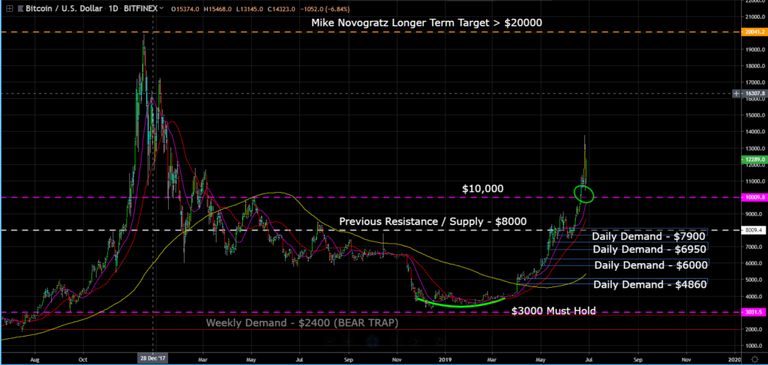Select the green ellipse drawing near $10,000
768x365 pixels.
584,194
